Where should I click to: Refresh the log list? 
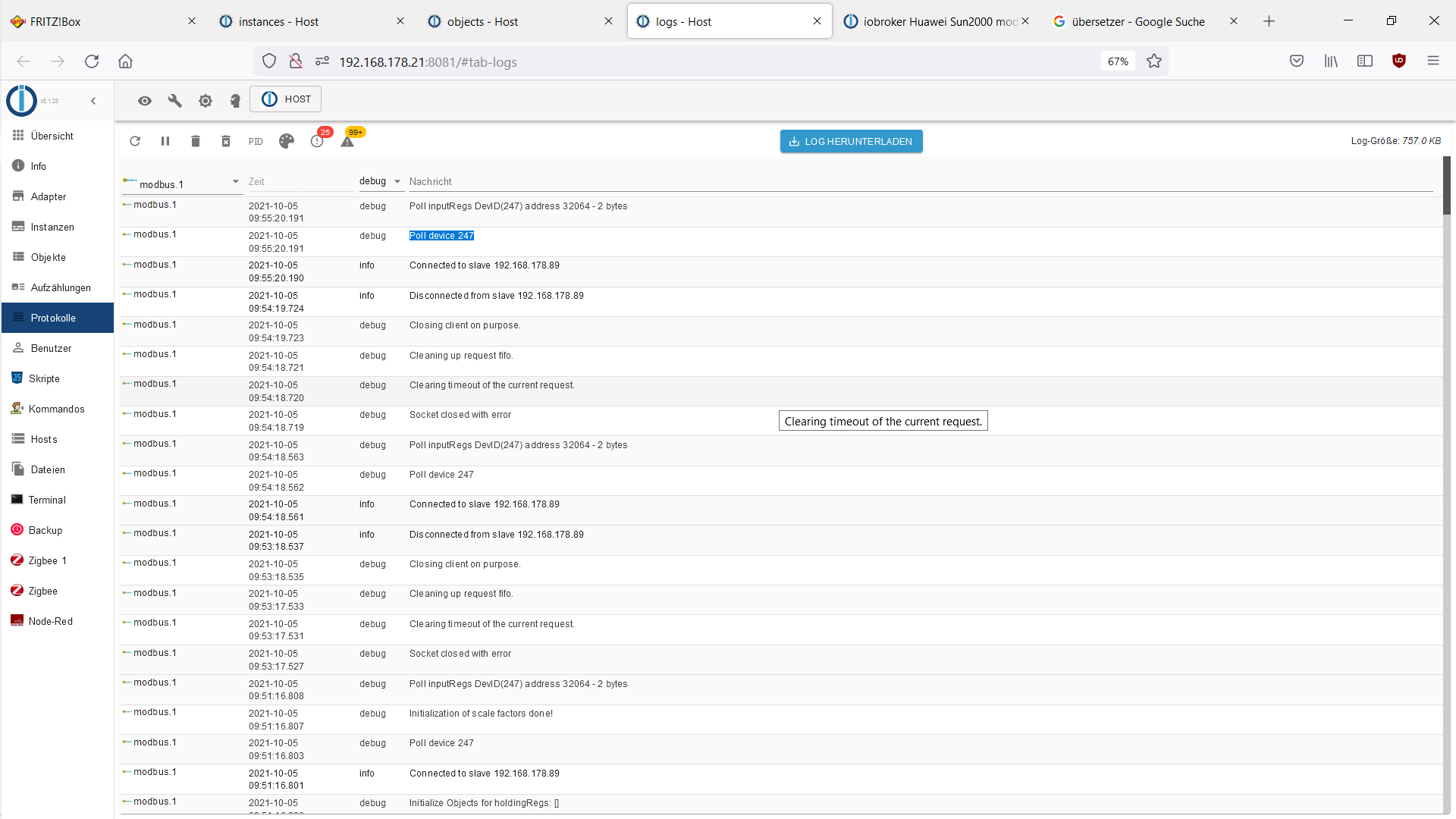click(x=135, y=141)
